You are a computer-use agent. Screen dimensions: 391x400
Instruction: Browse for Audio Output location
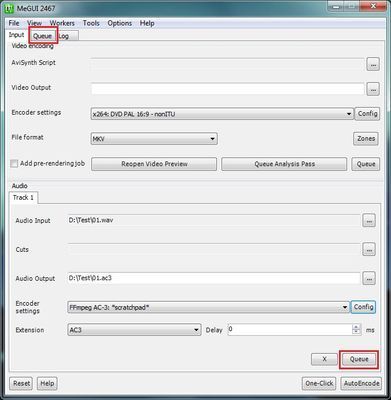(x=369, y=279)
